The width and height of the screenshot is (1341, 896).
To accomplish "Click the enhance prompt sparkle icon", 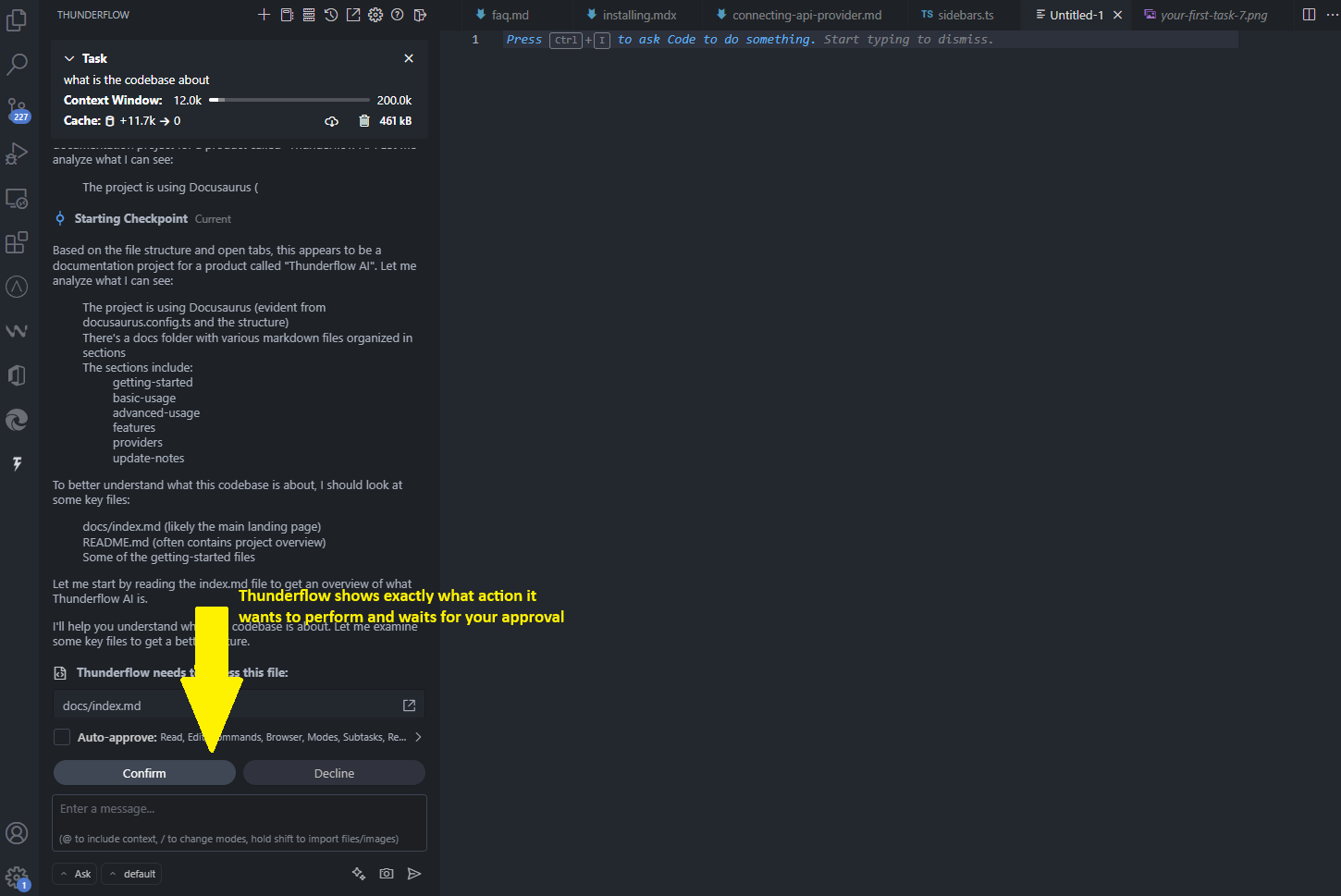I will 359,873.
